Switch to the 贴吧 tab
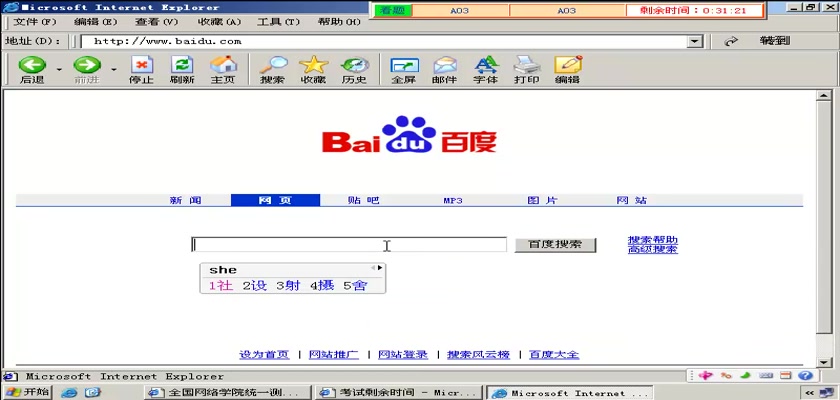 point(364,200)
